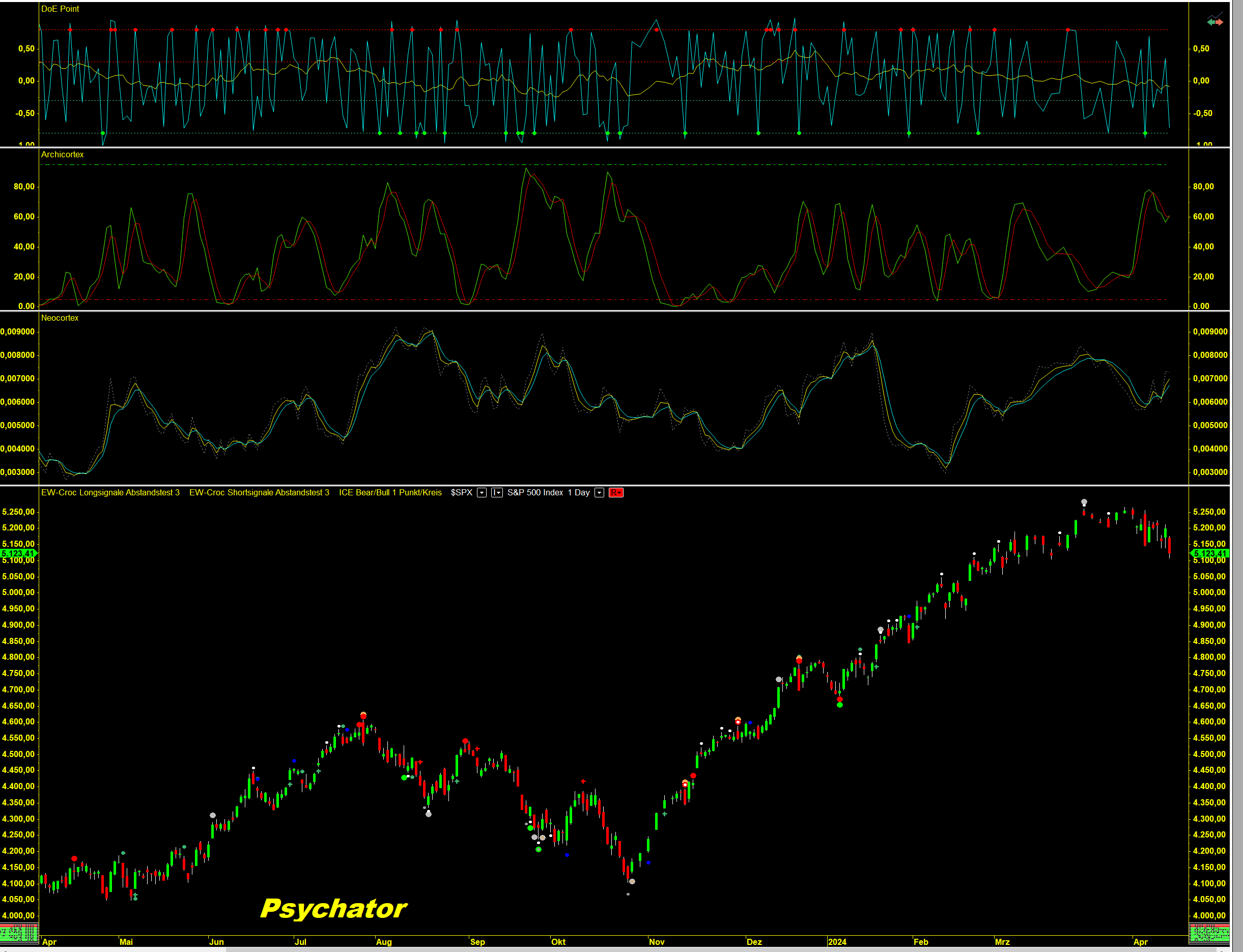Image resolution: width=1243 pixels, height=952 pixels.
Task: Click ICE Bear/Bull 1 Punkt/Kreis label
Action: [x=390, y=492]
